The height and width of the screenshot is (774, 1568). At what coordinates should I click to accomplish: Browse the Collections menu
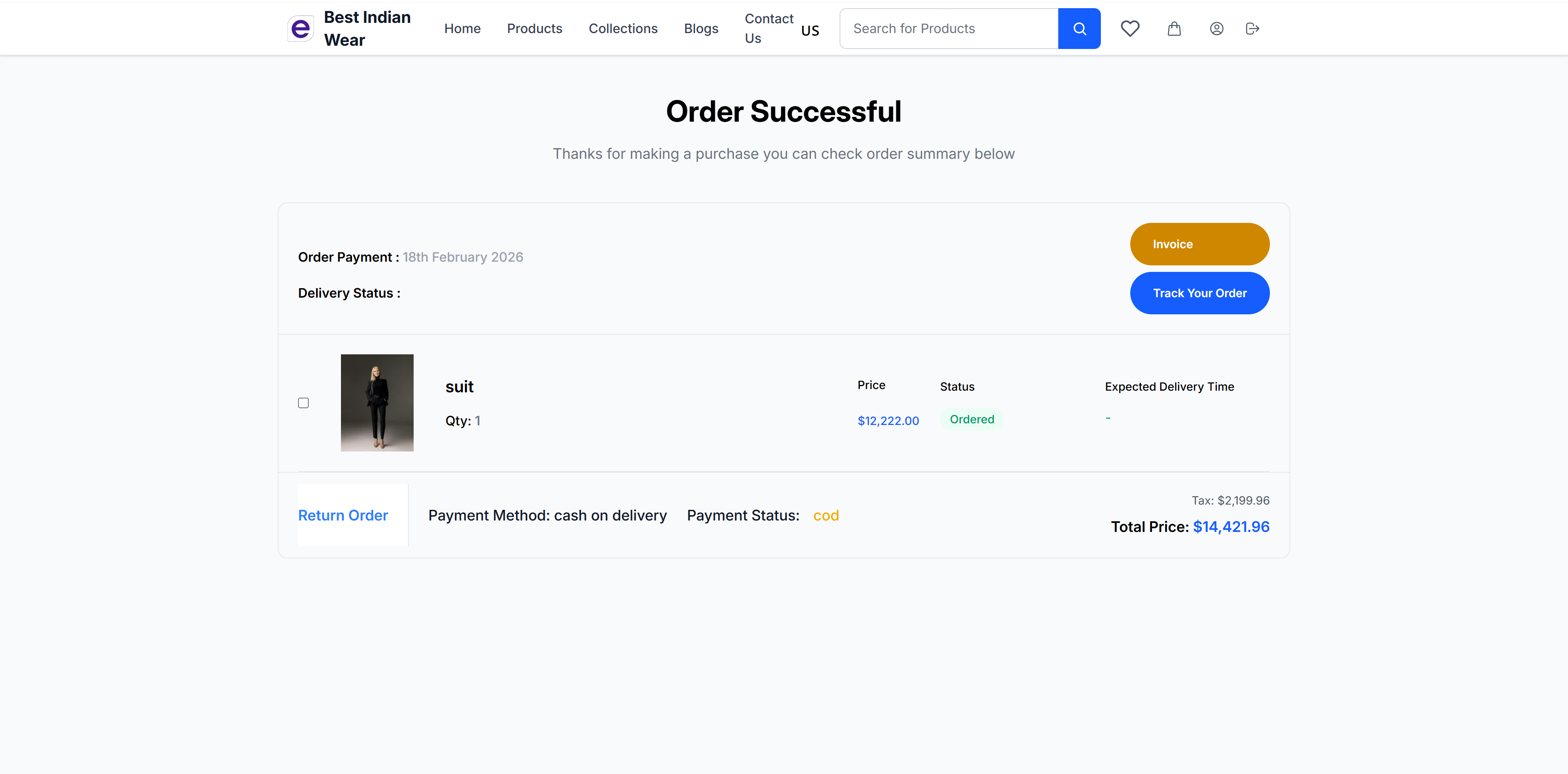coord(623,28)
